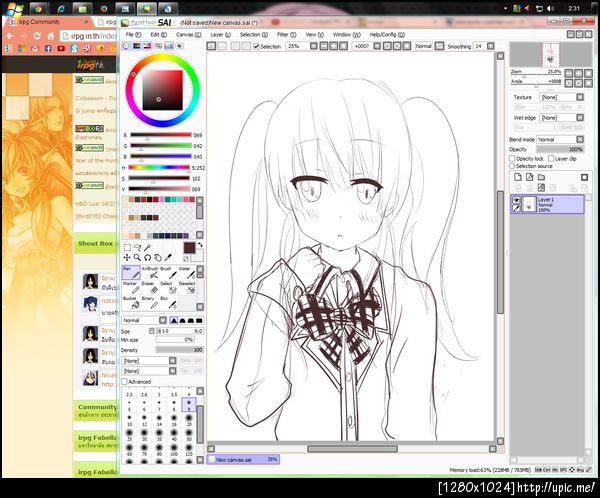Enable the Selection source checkbox
Viewport: 600px width, 498px height.
(x=512, y=166)
